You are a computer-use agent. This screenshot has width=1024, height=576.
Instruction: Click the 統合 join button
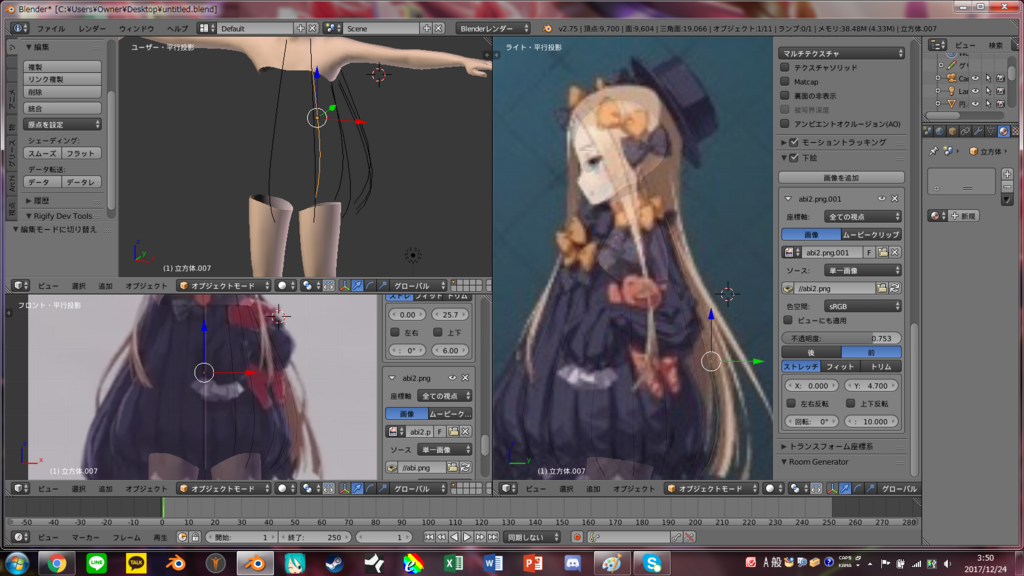[x=63, y=108]
